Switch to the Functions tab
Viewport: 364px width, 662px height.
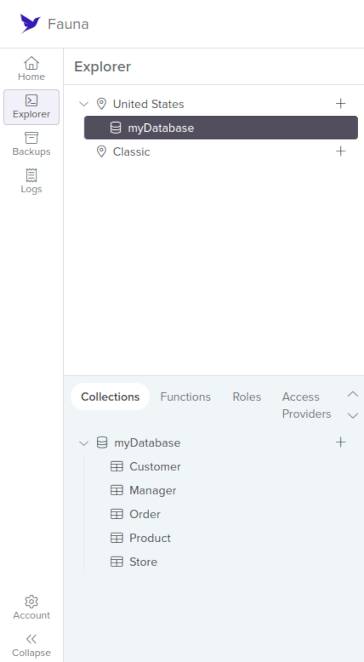[x=185, y=397]
